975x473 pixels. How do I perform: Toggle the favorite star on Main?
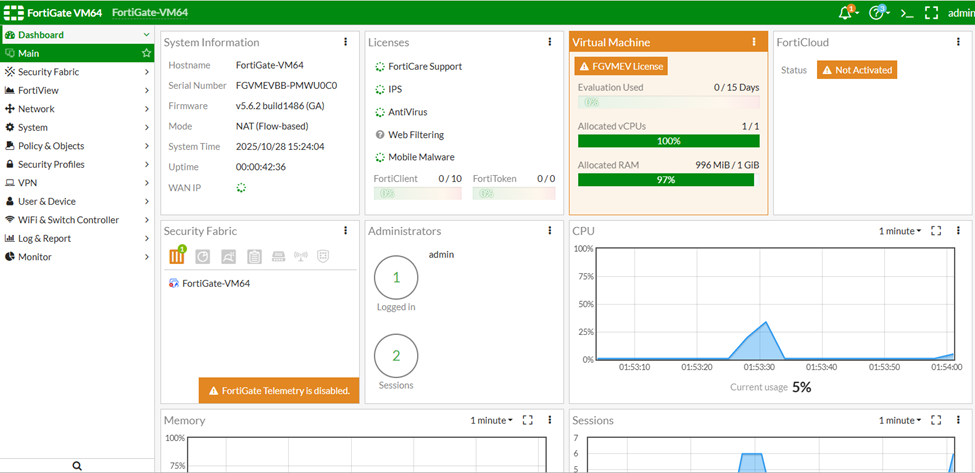[146, 53]
